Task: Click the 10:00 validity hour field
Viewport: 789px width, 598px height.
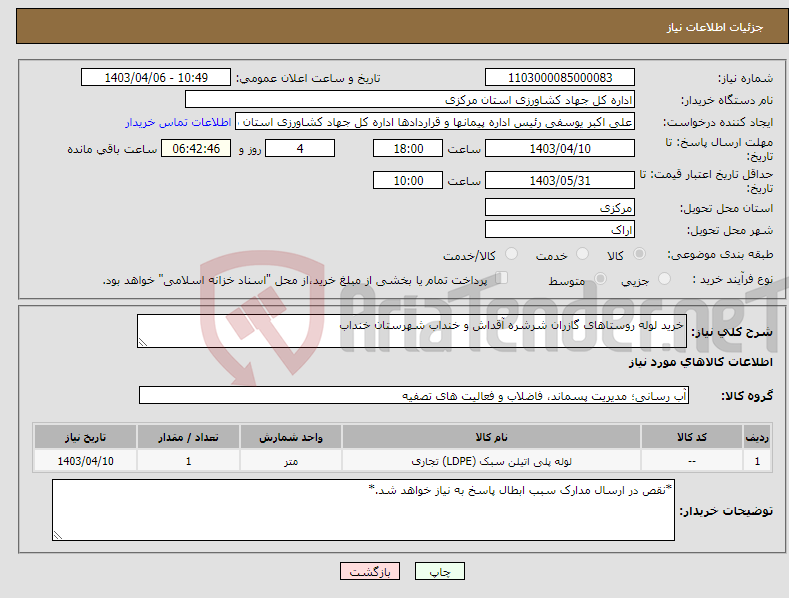Action: point(408,180)
